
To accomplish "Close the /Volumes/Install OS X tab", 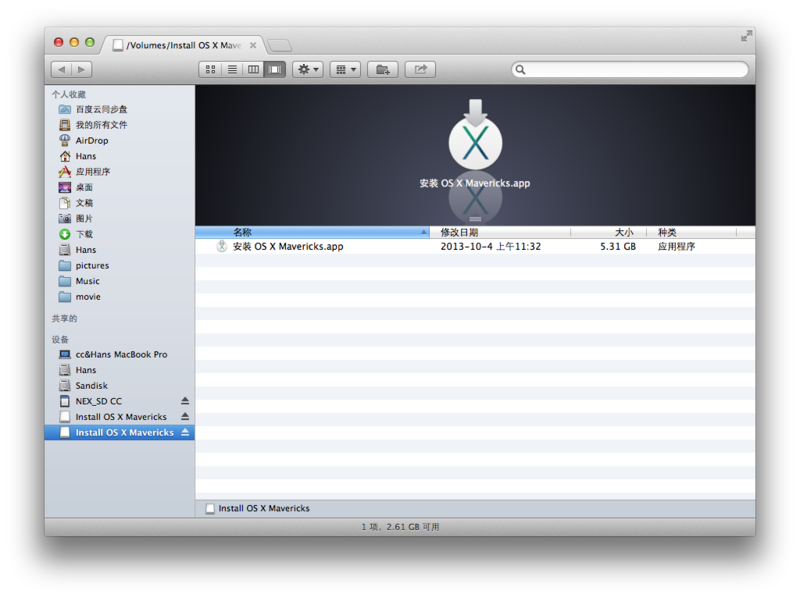I will tap(253, 45).
